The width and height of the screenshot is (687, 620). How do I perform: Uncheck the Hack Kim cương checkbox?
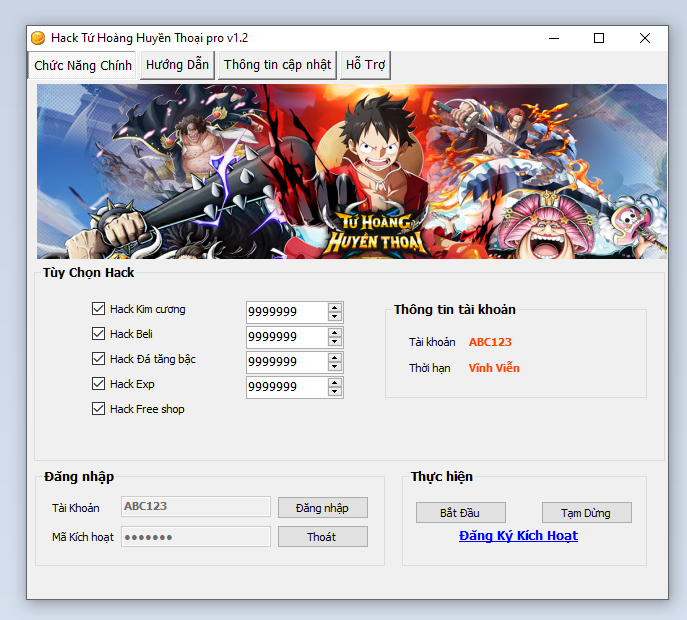(x=98, y=309)
